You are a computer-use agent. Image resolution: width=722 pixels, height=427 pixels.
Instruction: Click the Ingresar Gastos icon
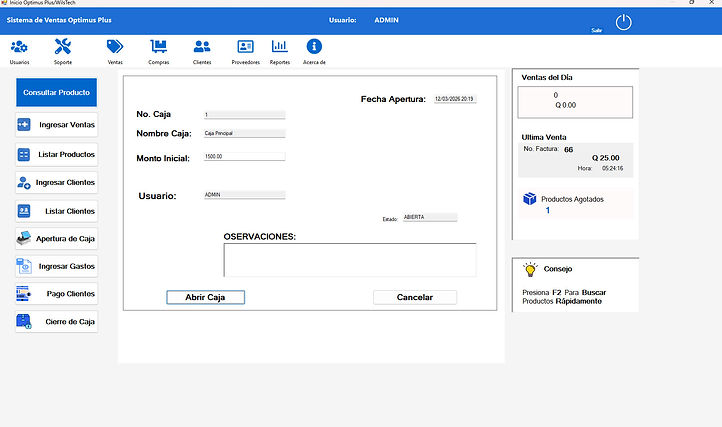click(x=24, y=266)
